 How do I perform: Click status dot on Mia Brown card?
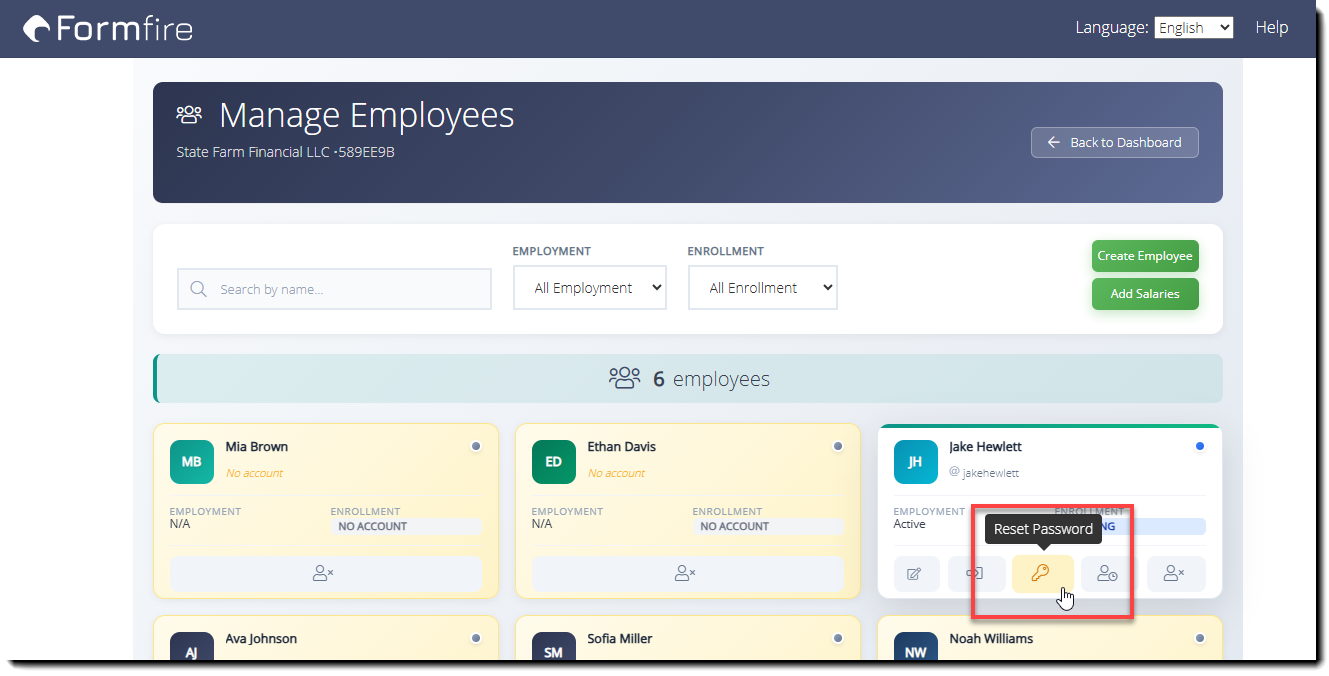475,446
